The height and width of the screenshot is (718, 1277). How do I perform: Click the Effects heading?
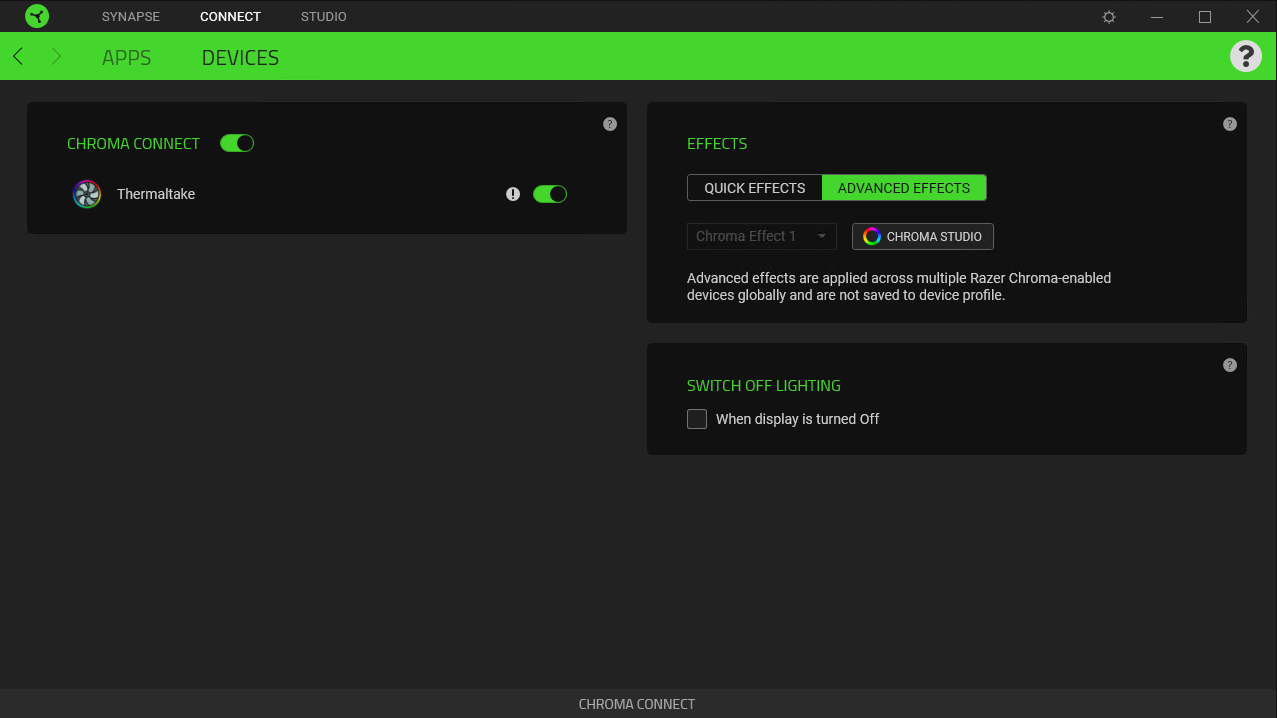[x=717, y=144]
